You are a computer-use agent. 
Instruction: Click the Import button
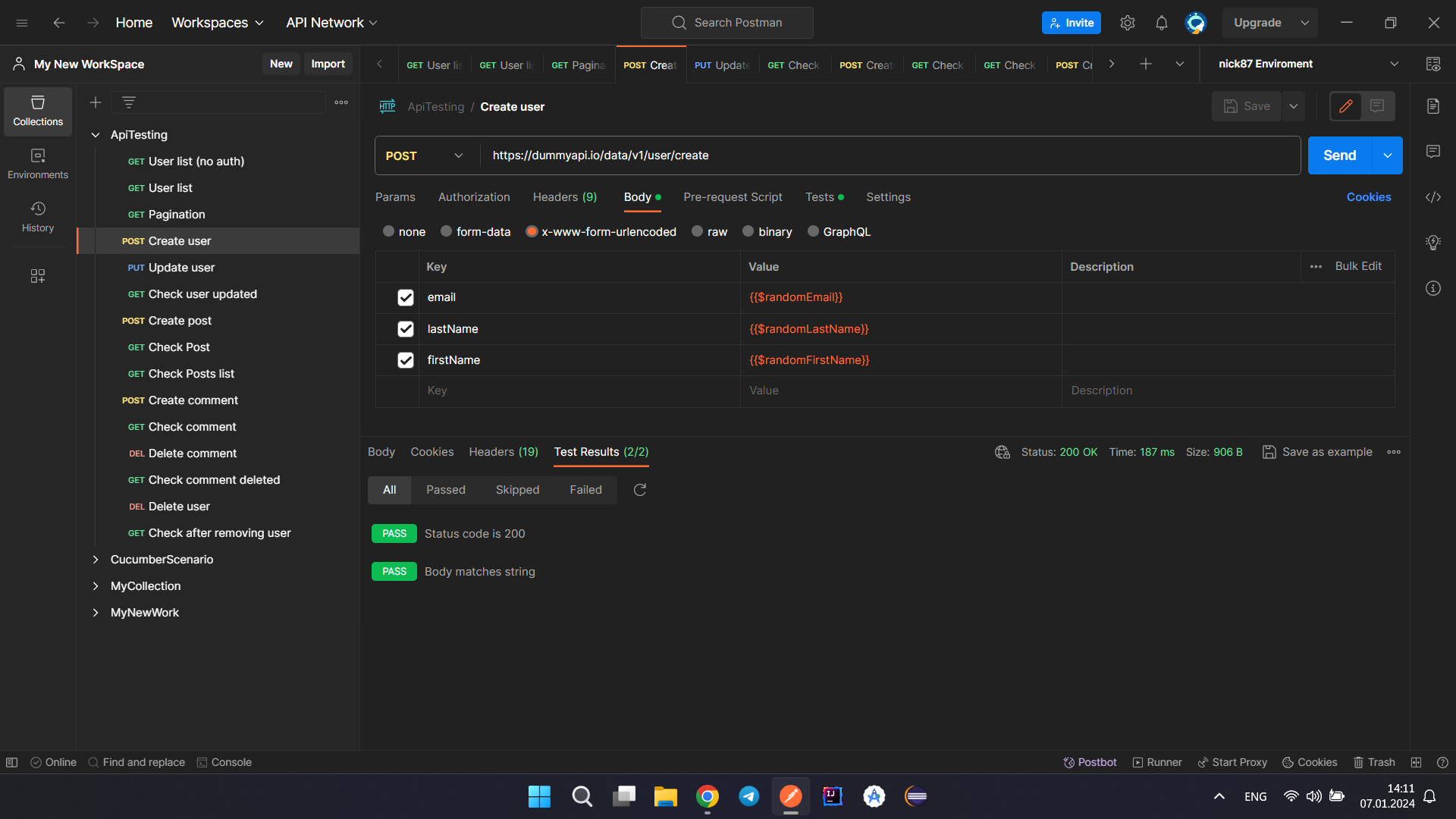328,64
